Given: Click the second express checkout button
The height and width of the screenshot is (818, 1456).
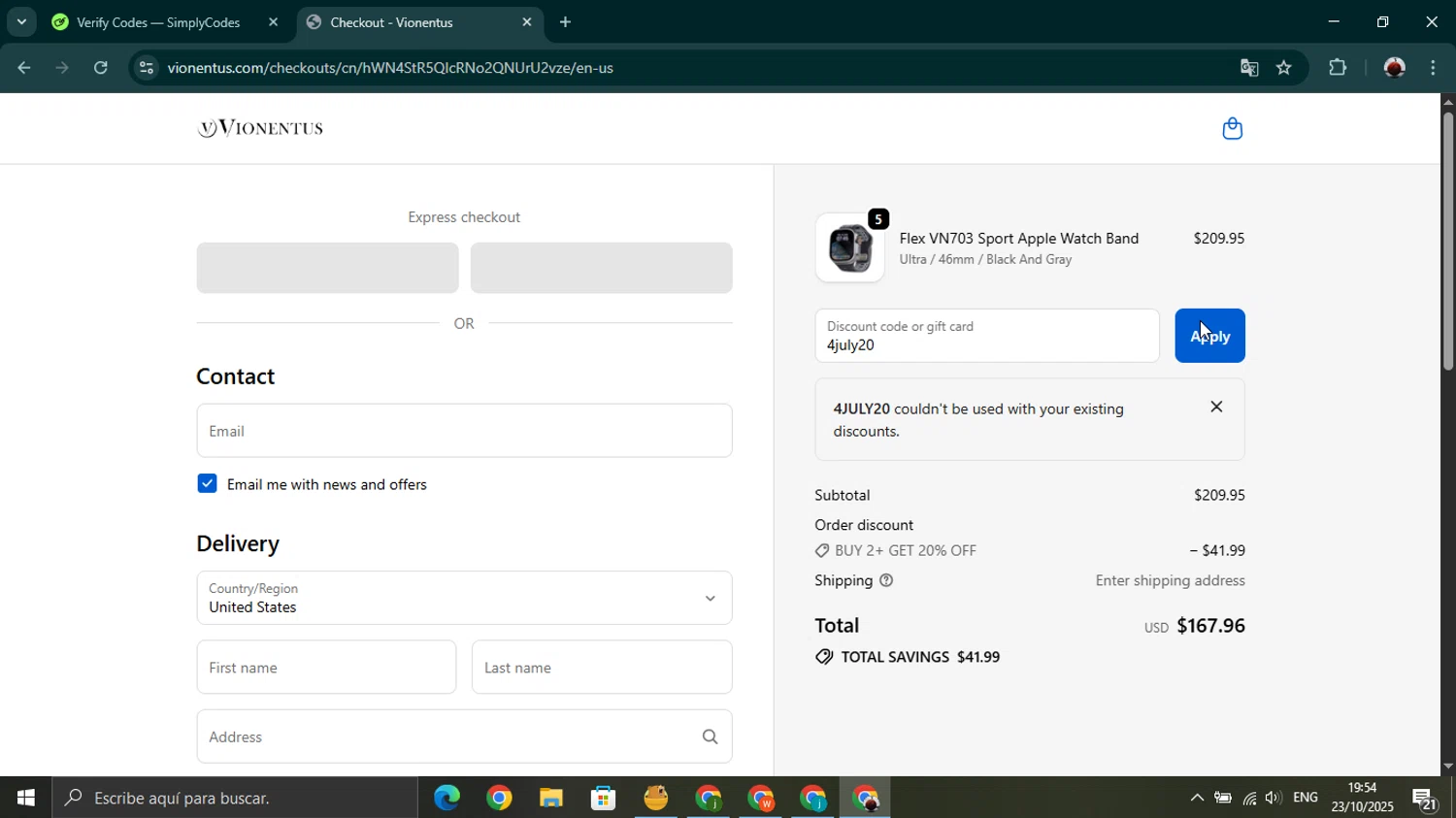Looking at the screenshot, I should click(x=601, y=268).
